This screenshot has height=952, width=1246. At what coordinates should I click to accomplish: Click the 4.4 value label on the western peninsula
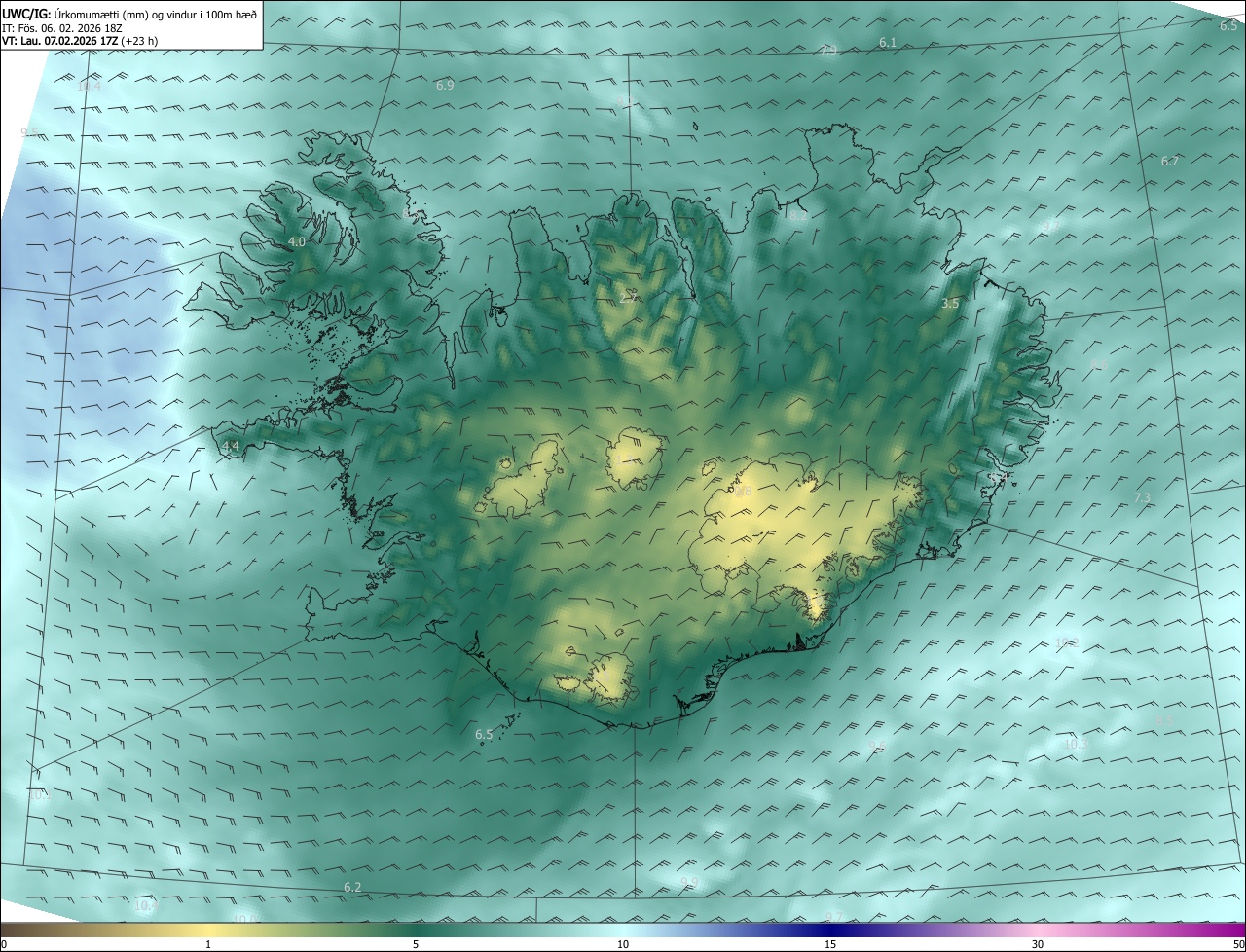[x=231, y=447]
